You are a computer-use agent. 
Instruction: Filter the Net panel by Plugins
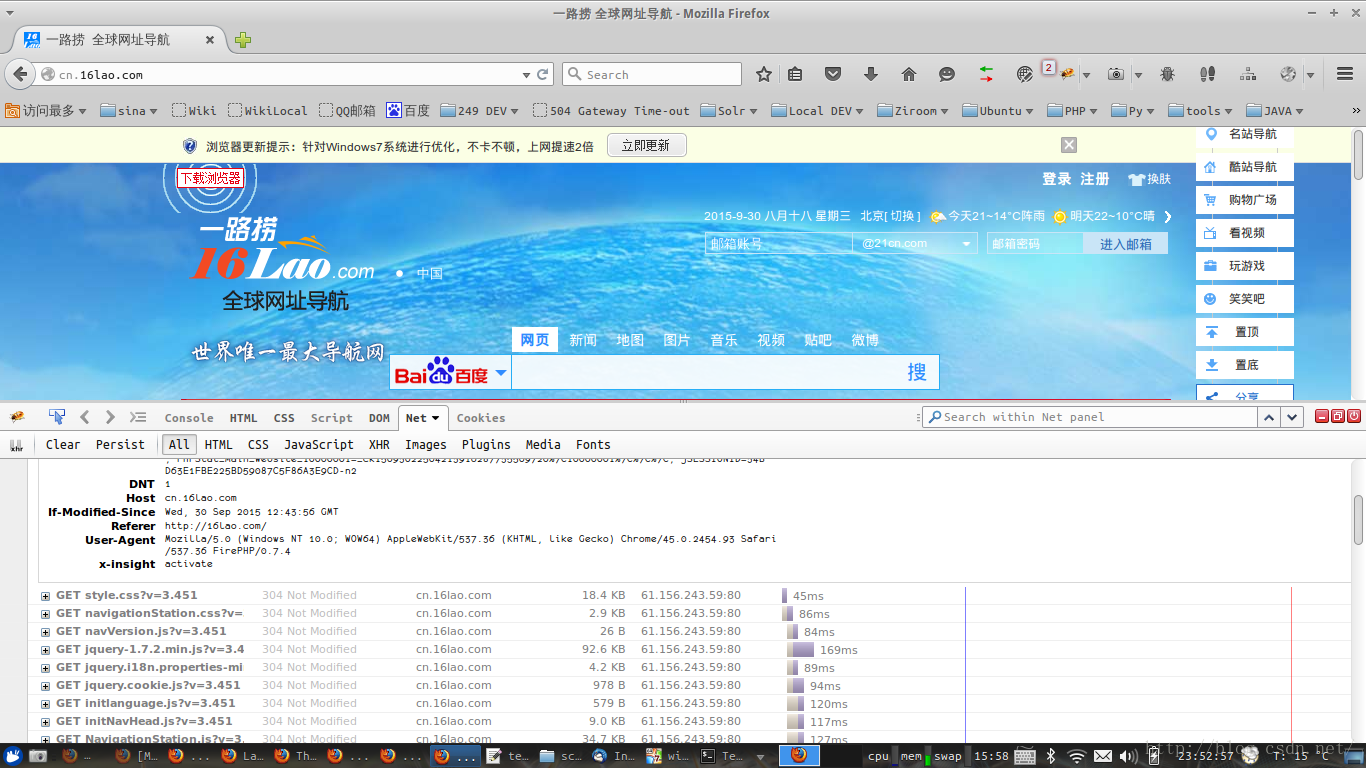(x=486, y=445)
